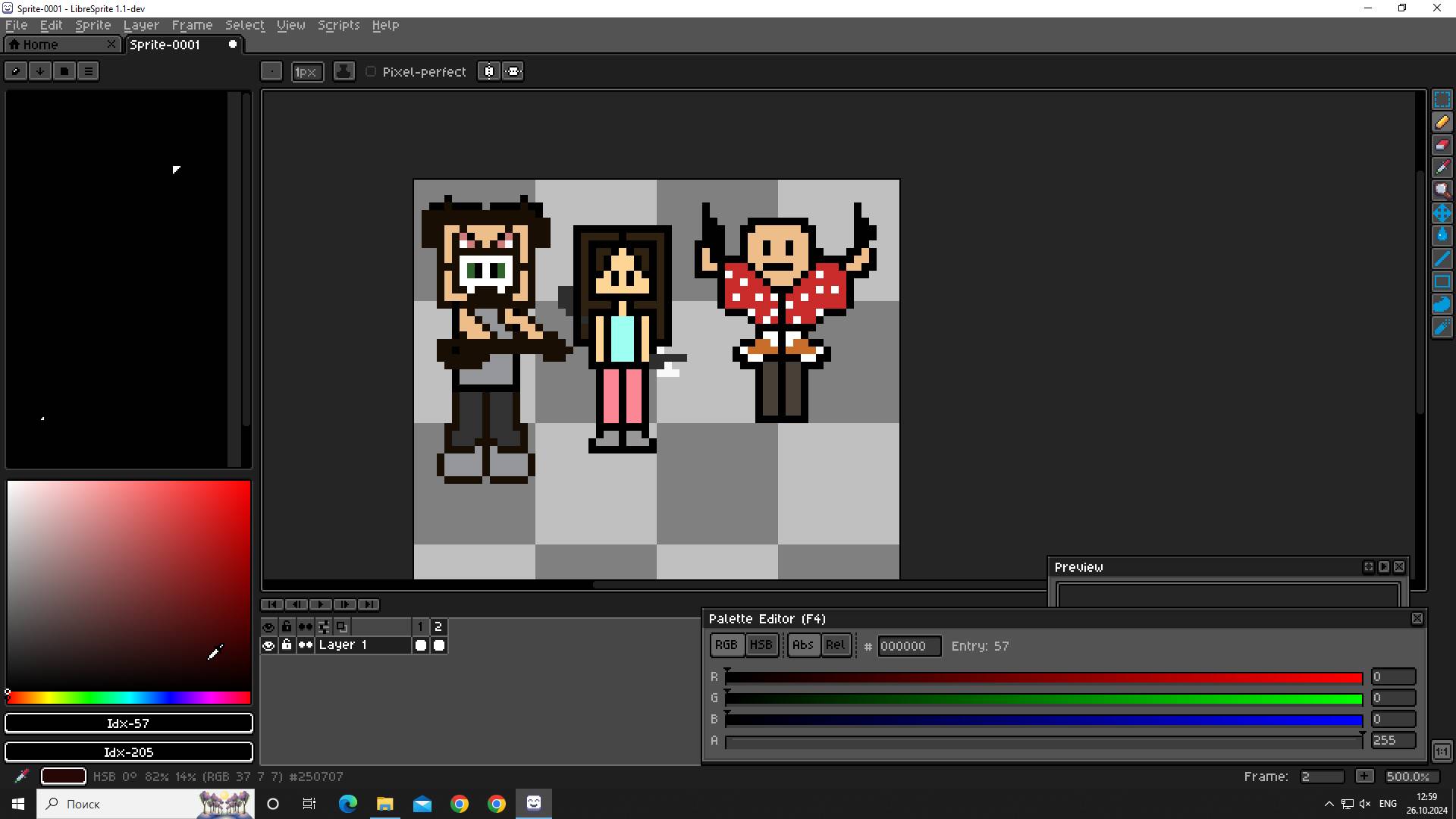This screenshot has width=1456, height=819.
Task: Select the Eyedropper tool
Action: pyautogui.click(x=1442, y=168)
